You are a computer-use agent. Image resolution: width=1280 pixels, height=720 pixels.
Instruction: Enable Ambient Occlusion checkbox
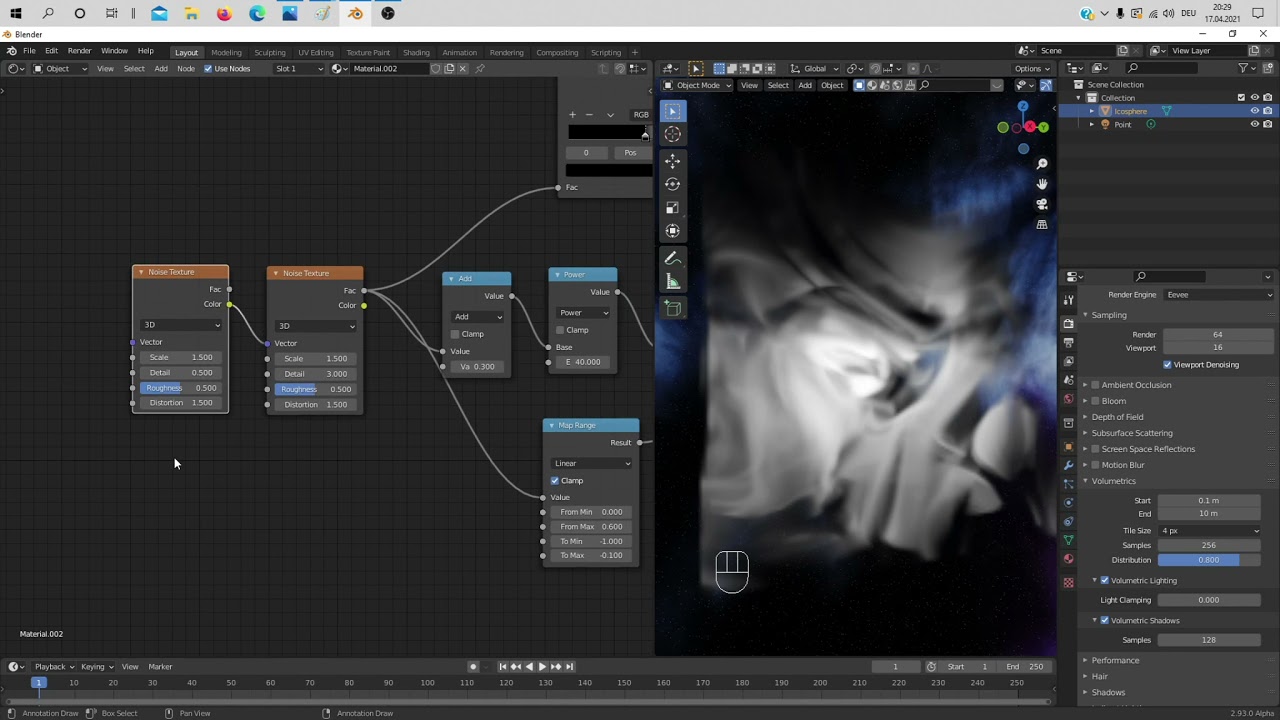pos(1095,385)
